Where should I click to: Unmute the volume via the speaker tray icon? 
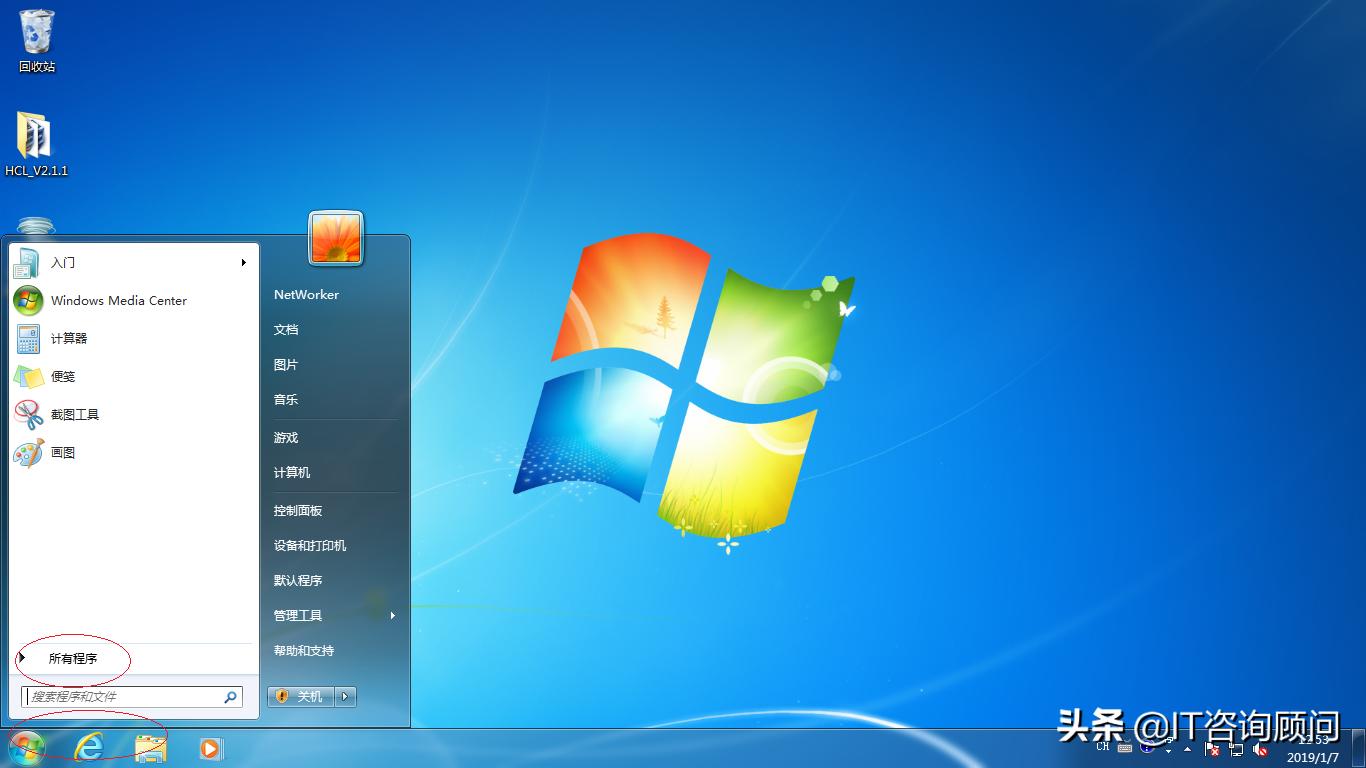1261,750
